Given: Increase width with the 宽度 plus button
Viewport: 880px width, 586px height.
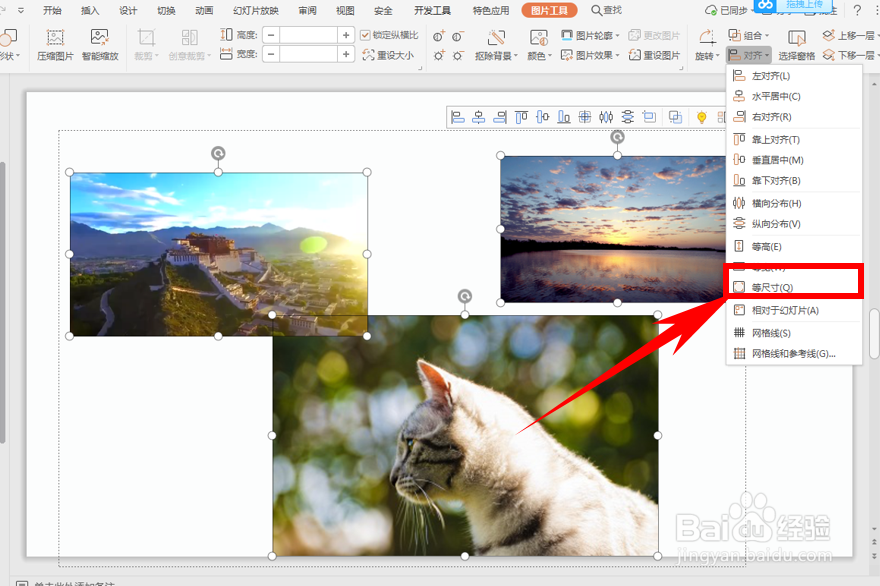Looking at the screenshot, I should coord(346,54).
